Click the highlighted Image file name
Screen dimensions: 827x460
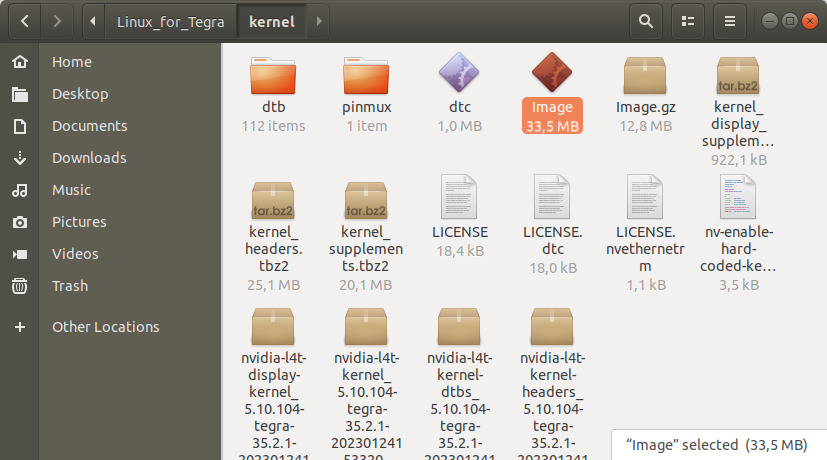coord(552,107)
